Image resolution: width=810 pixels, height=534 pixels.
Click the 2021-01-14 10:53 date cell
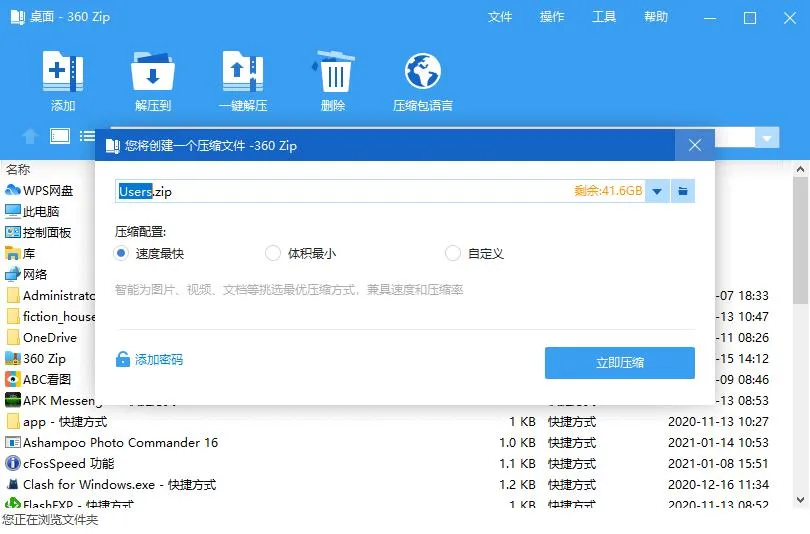point(718,443)
